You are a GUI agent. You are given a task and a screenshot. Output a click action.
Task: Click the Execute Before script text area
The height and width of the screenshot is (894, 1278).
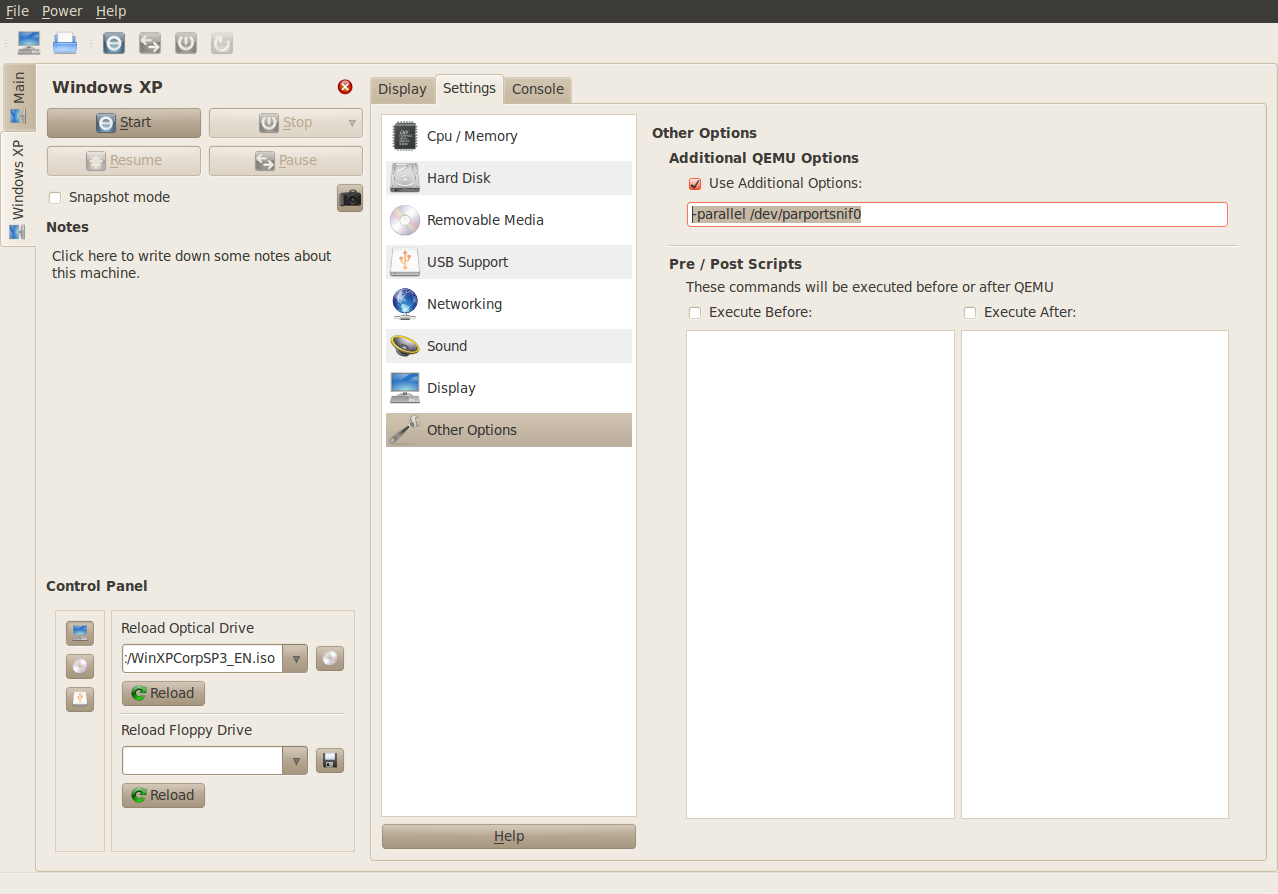click(820, 574)
